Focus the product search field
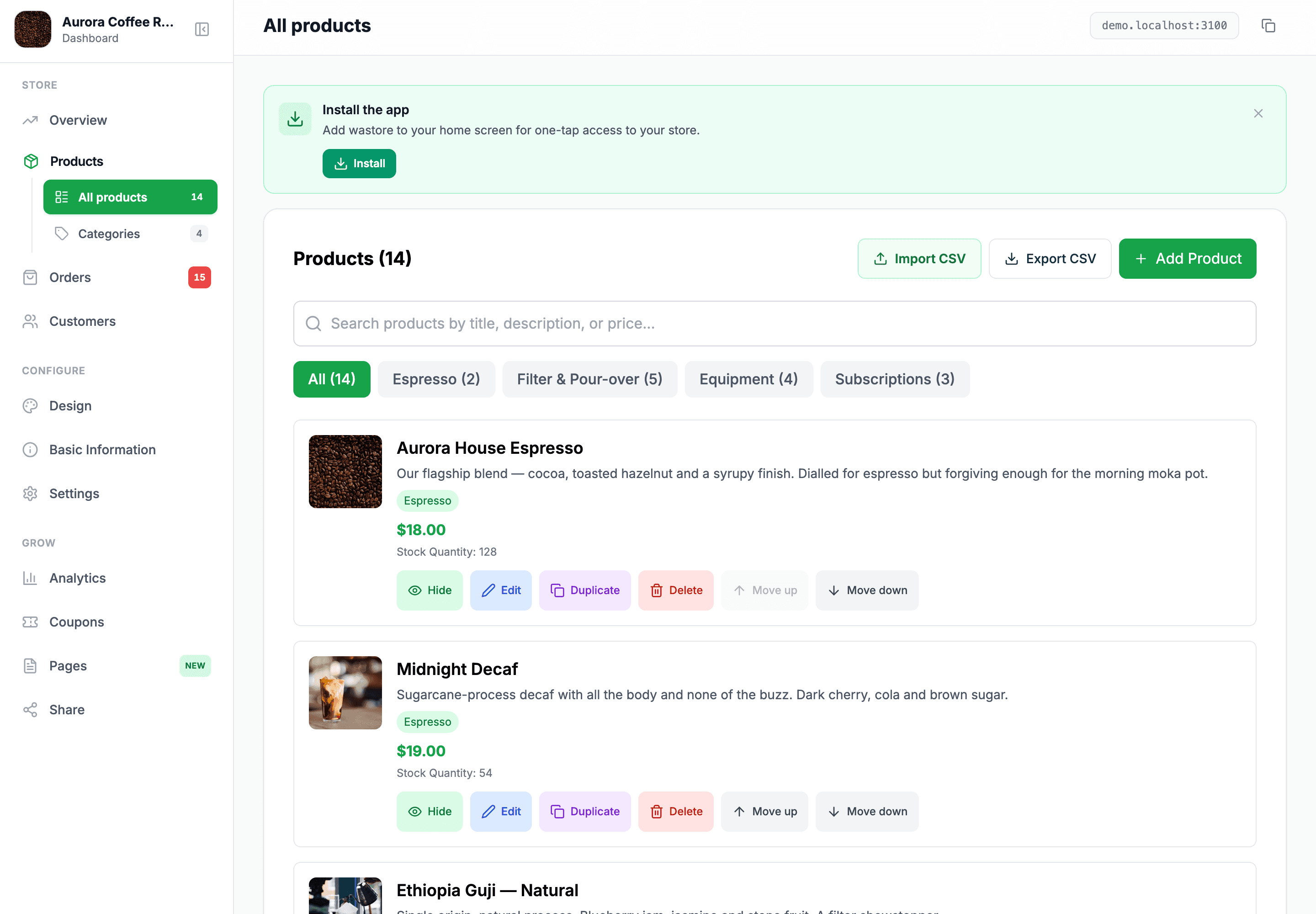 pos(774,324)
